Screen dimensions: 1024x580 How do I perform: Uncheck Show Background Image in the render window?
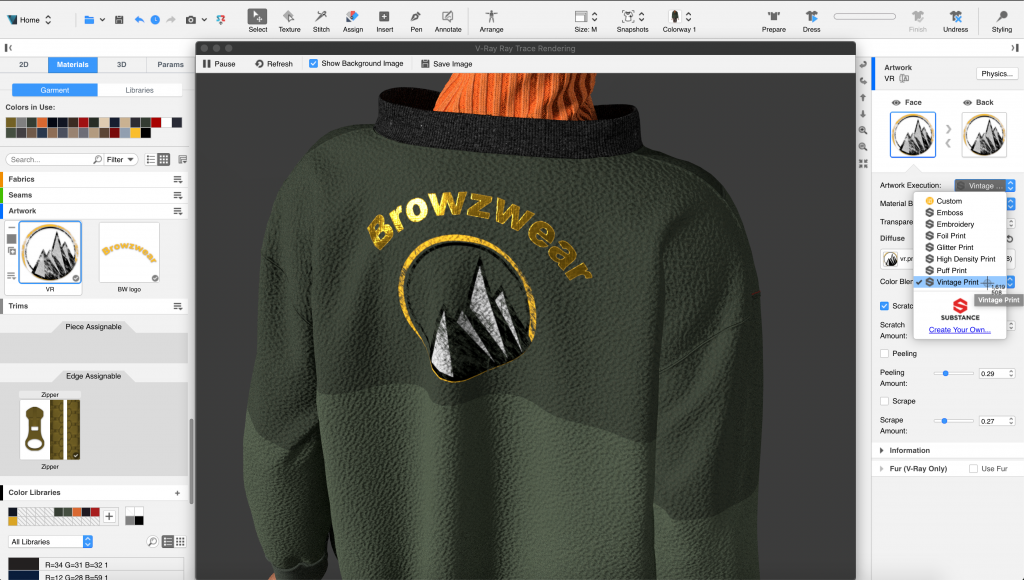pos(313,62)
